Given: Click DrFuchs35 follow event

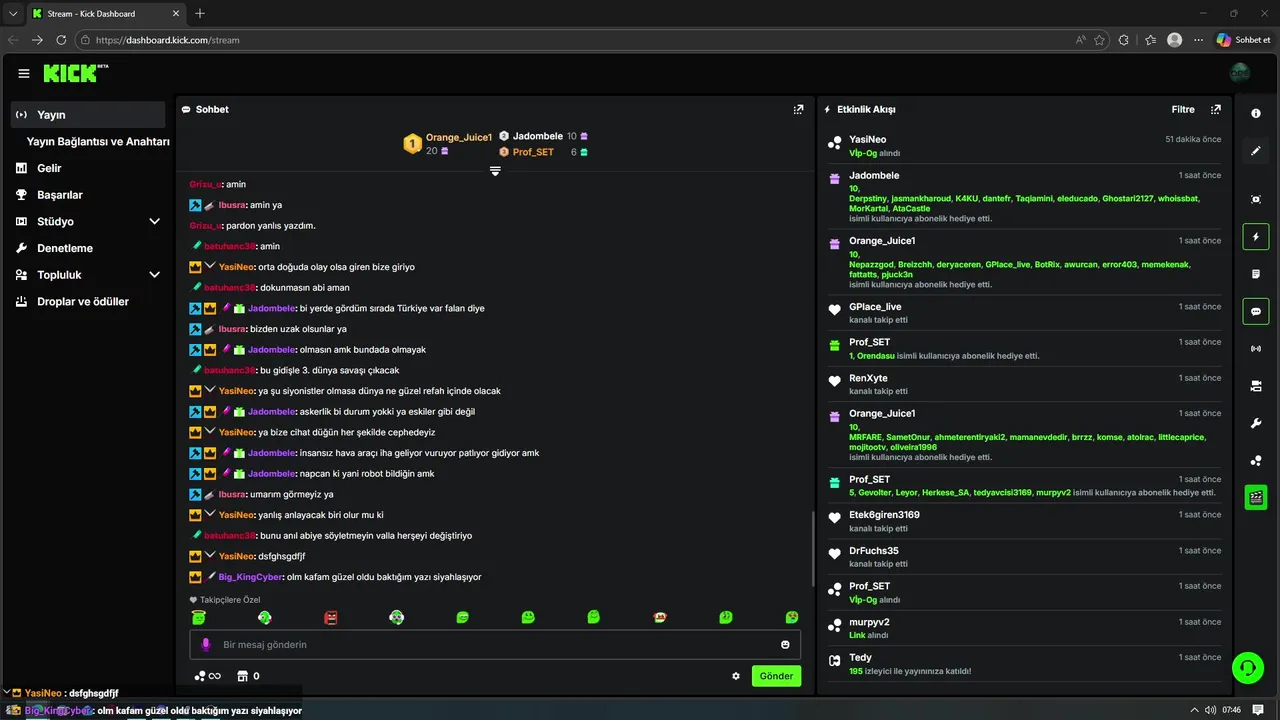Looking at the screenshot, I should (1025, 557).
